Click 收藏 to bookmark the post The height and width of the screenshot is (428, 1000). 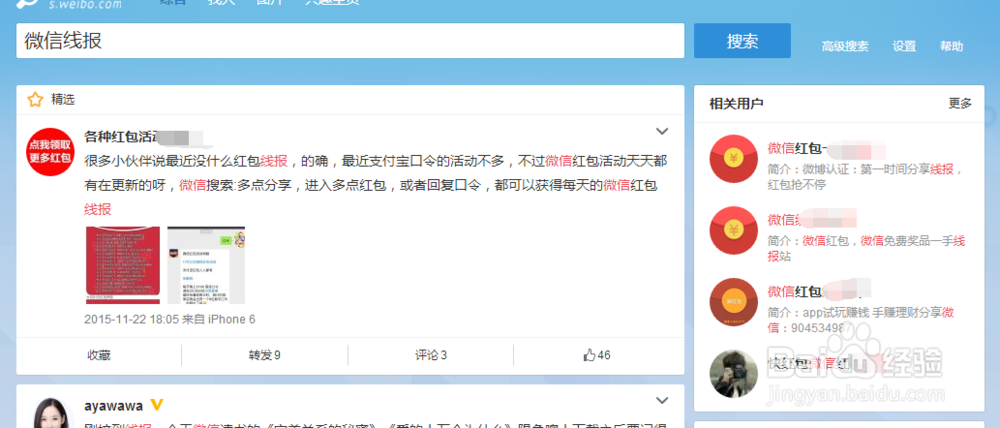point(99,355)
